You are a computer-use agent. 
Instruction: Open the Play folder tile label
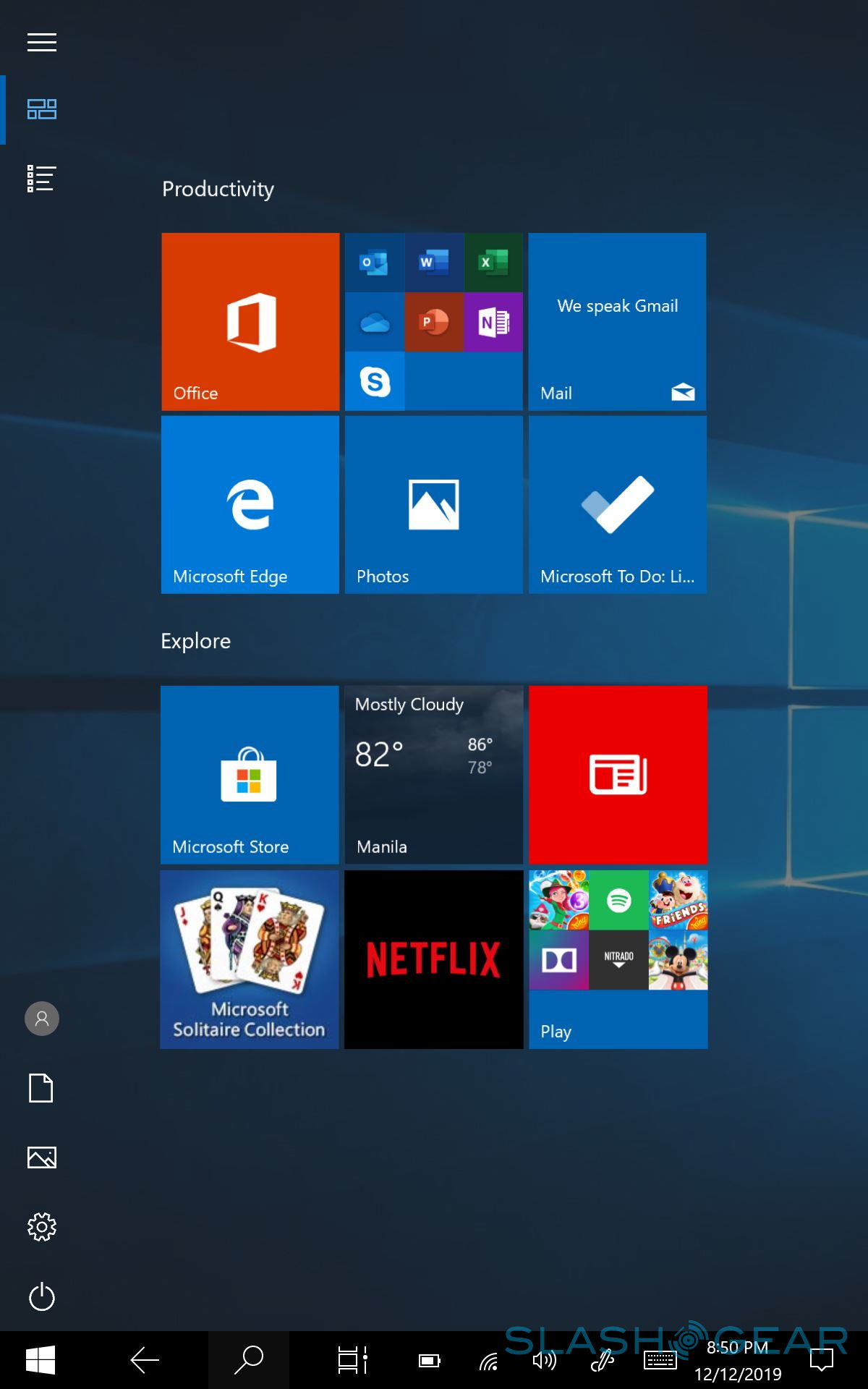556,1032
